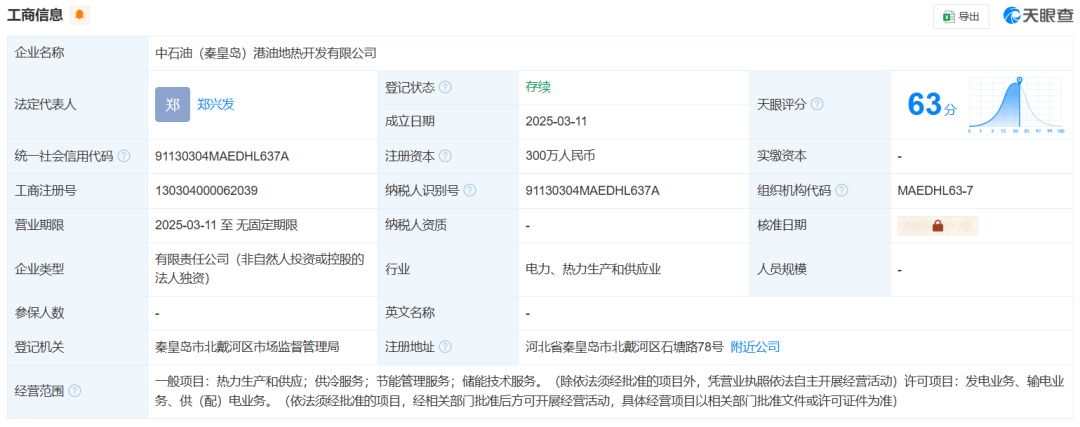1080x427 pixels.
Task: Click the 工商注册号 label
Action: pos(45,191)
